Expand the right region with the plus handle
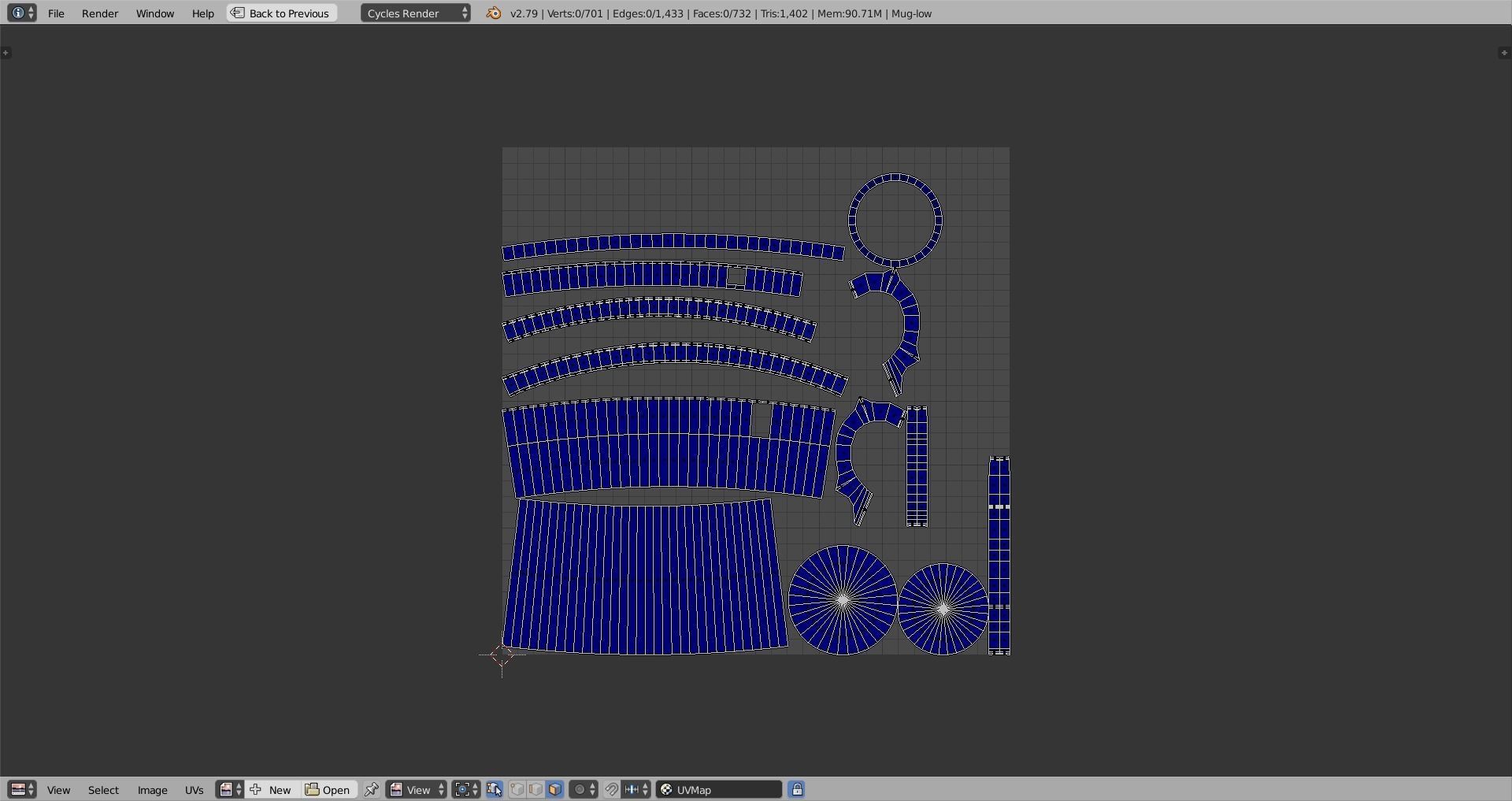 [x=1504, y=53]
